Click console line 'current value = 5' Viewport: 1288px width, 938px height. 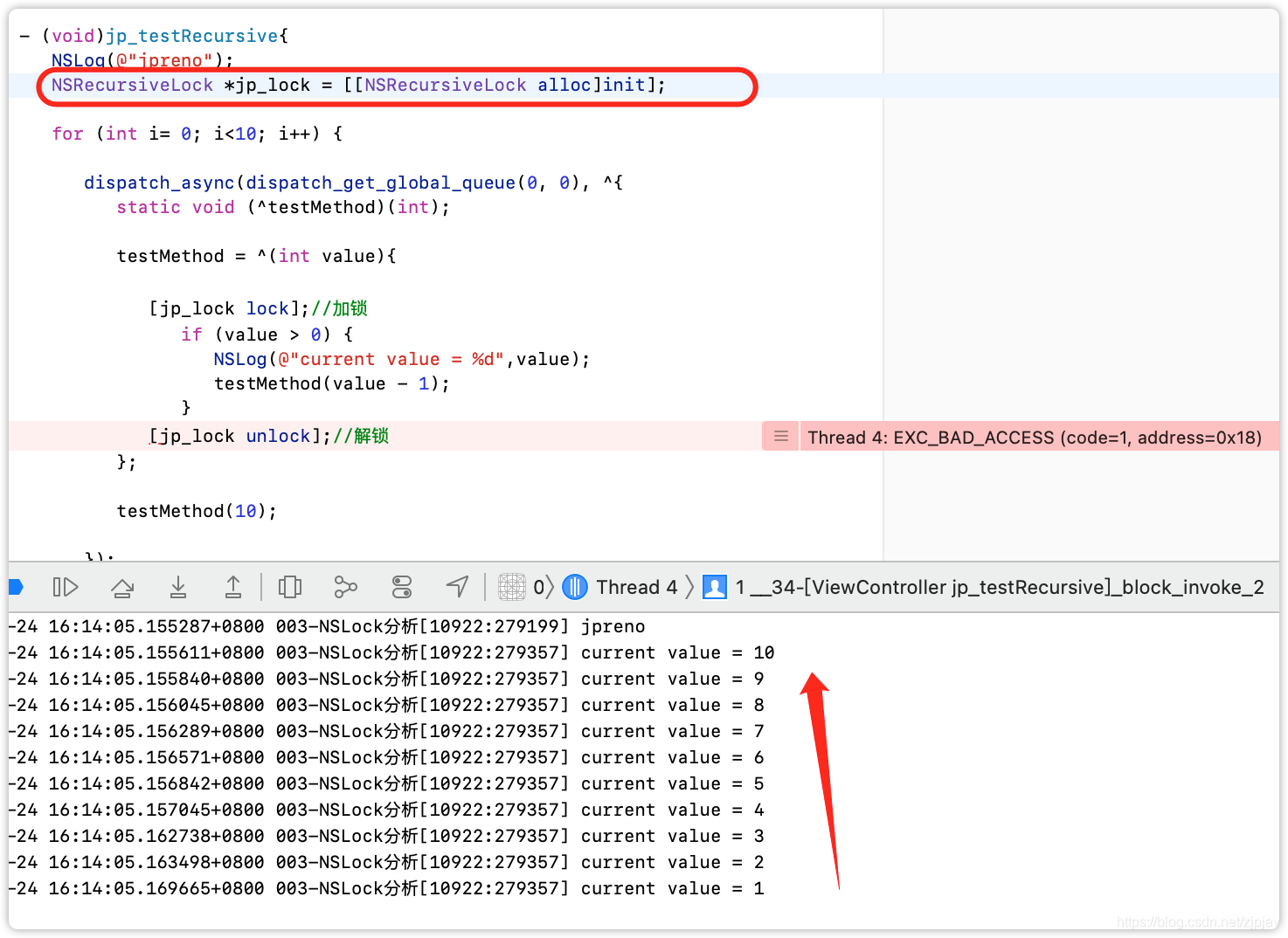386,783
